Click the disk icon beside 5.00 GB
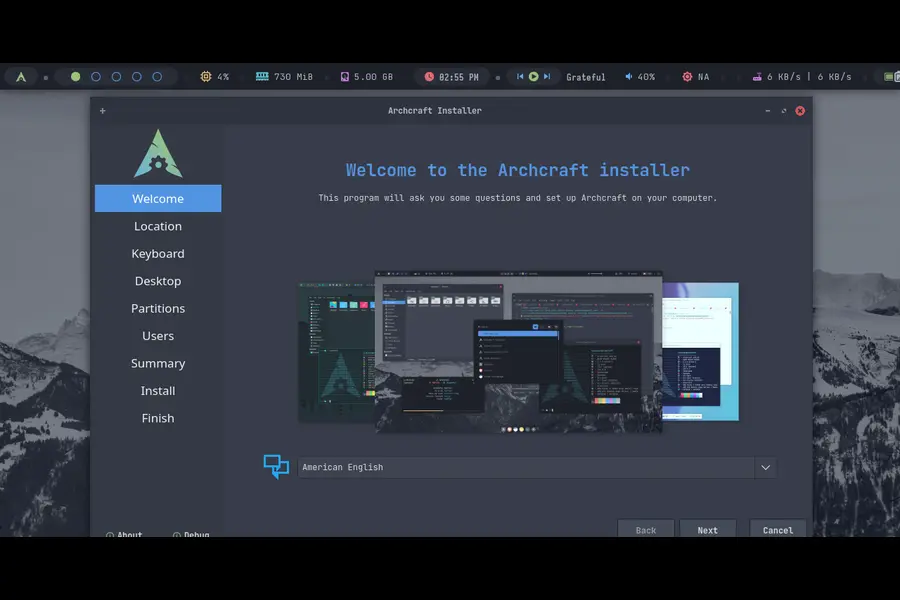The width and height of the screenshot is (900, 600). tap(344, 76)
